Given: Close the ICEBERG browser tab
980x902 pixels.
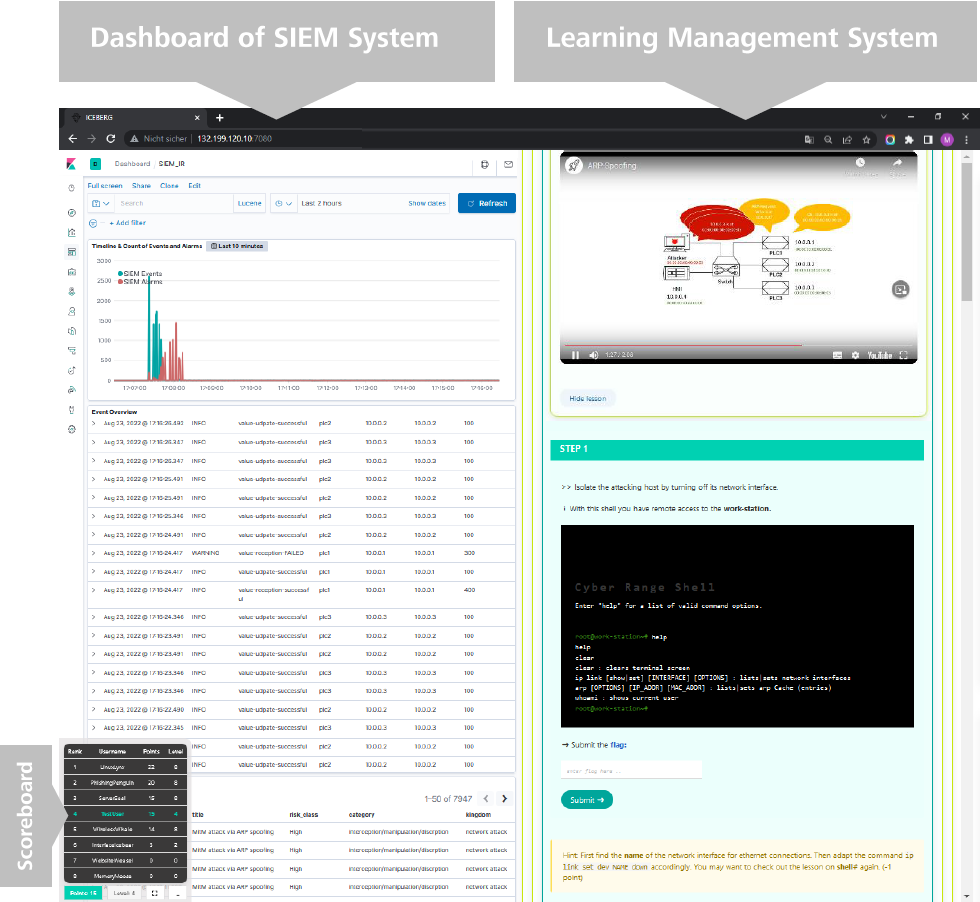Looking at the screenshot, I should [x=197, y=118].
